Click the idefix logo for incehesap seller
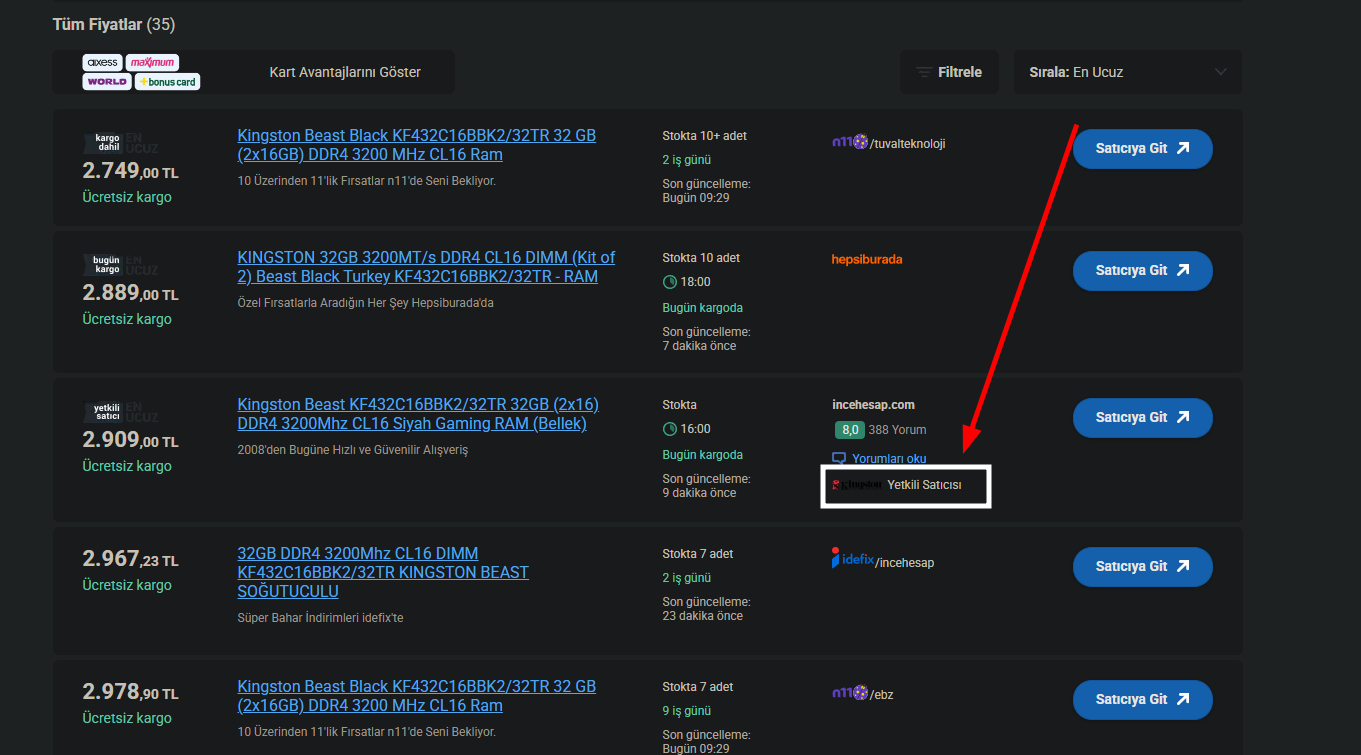The image size is (1361, 755). point(853,559)
